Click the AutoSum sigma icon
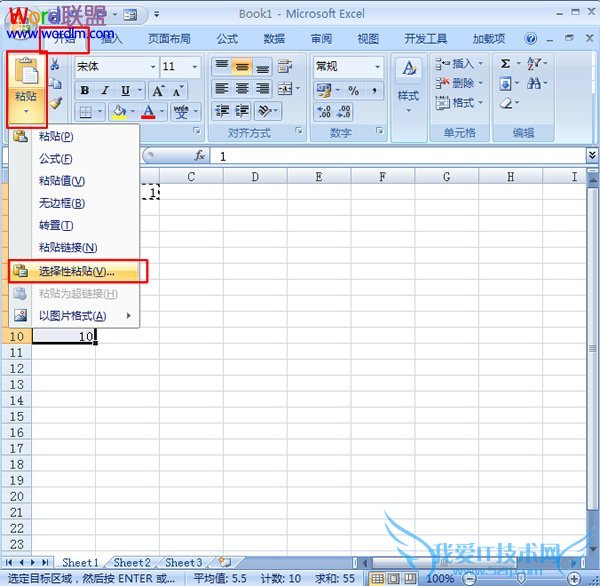Image resolution: width=600 pixels, height=586 pixels. tap(505, 63)
